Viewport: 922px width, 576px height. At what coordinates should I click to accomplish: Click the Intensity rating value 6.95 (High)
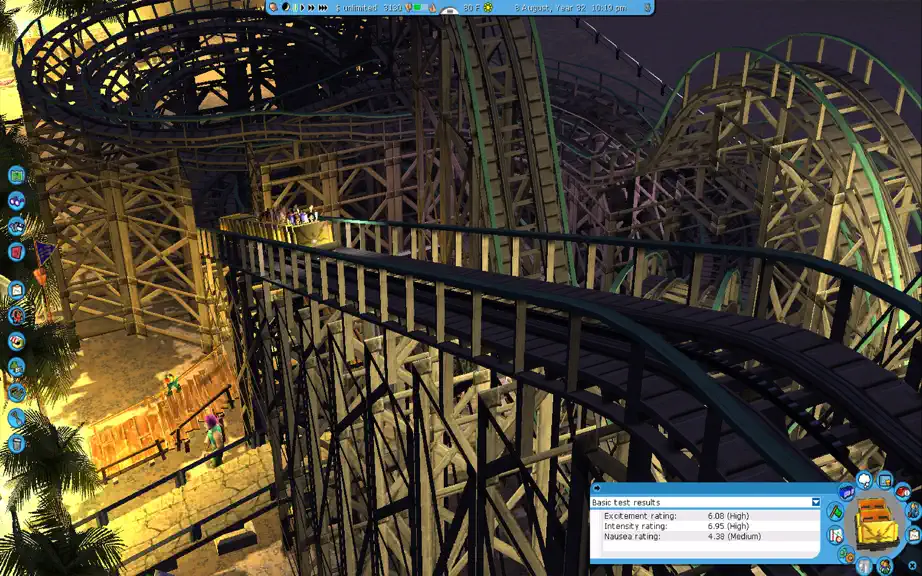click(728, 526)
